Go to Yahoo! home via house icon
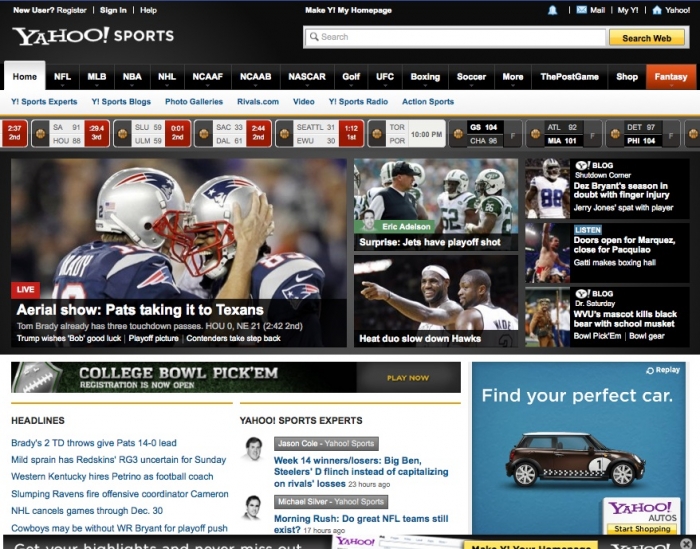 click(657, 10)
